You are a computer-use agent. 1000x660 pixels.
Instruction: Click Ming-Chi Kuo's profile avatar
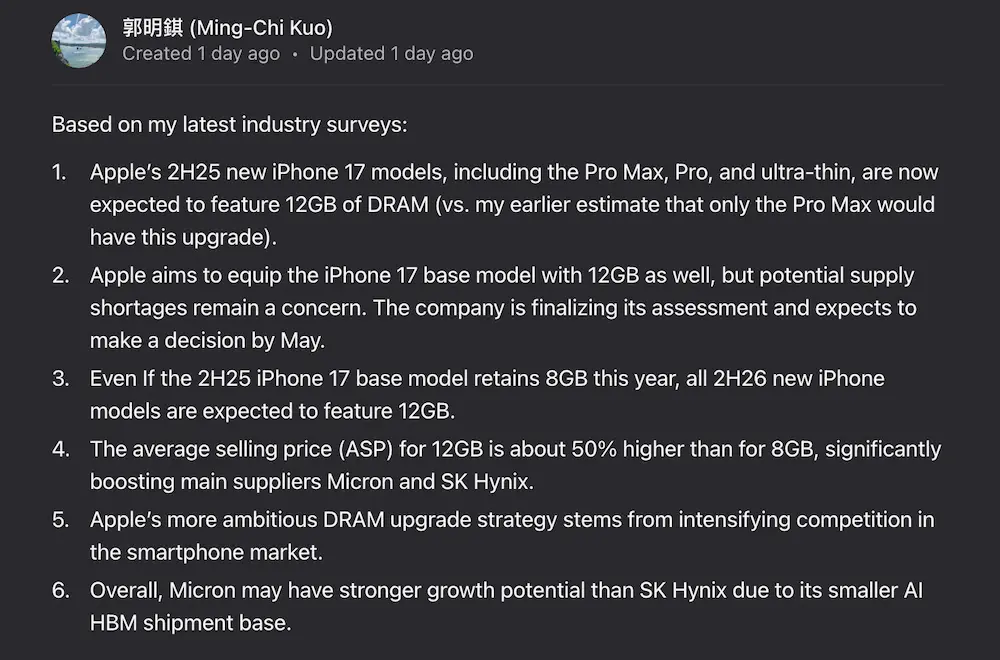pos(78,41)
